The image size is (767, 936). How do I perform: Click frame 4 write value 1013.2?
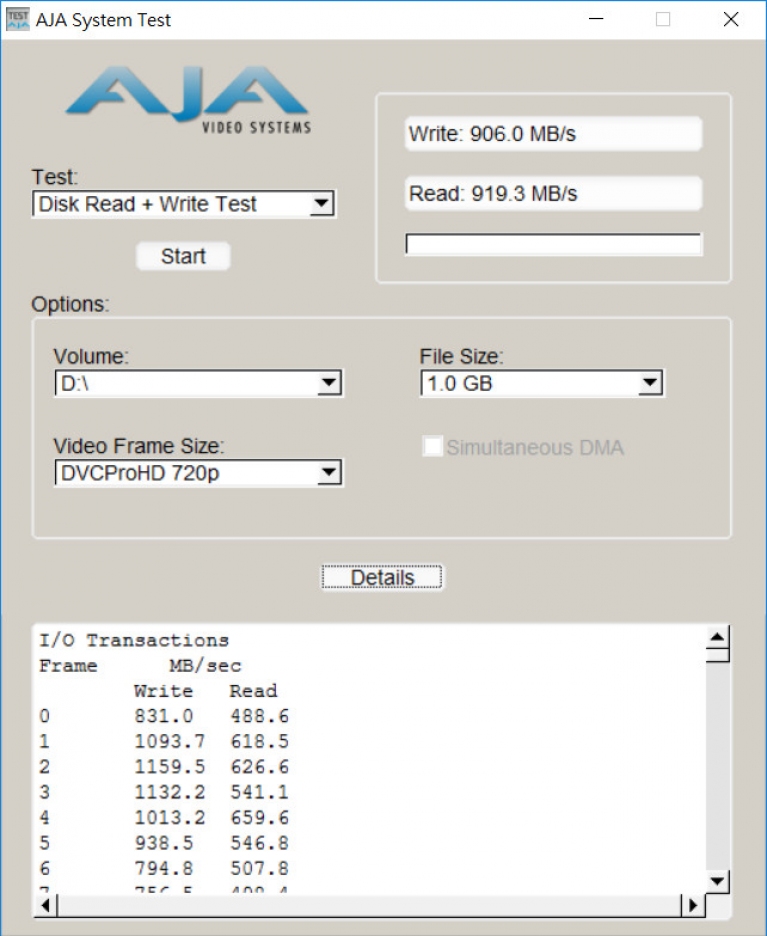pos(170,817)
